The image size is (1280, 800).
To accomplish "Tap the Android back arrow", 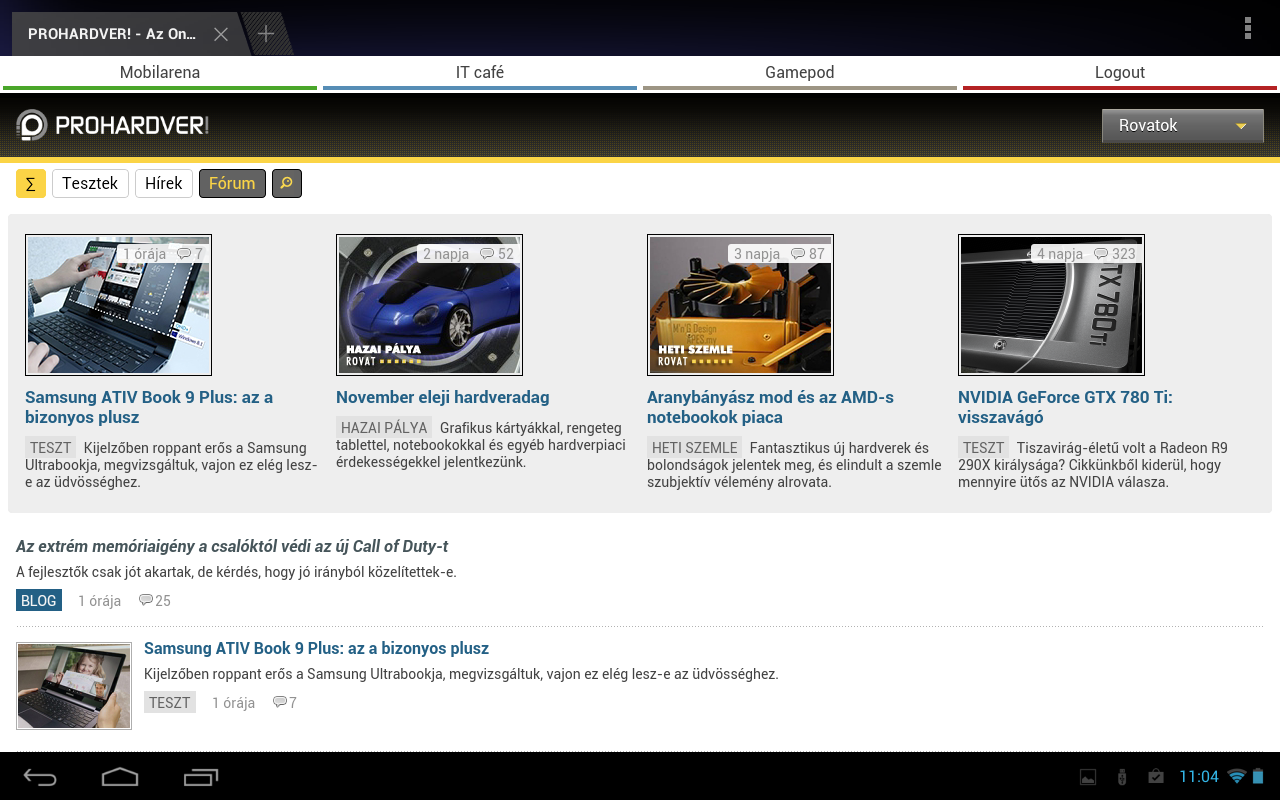I will (x=41, y=777).
